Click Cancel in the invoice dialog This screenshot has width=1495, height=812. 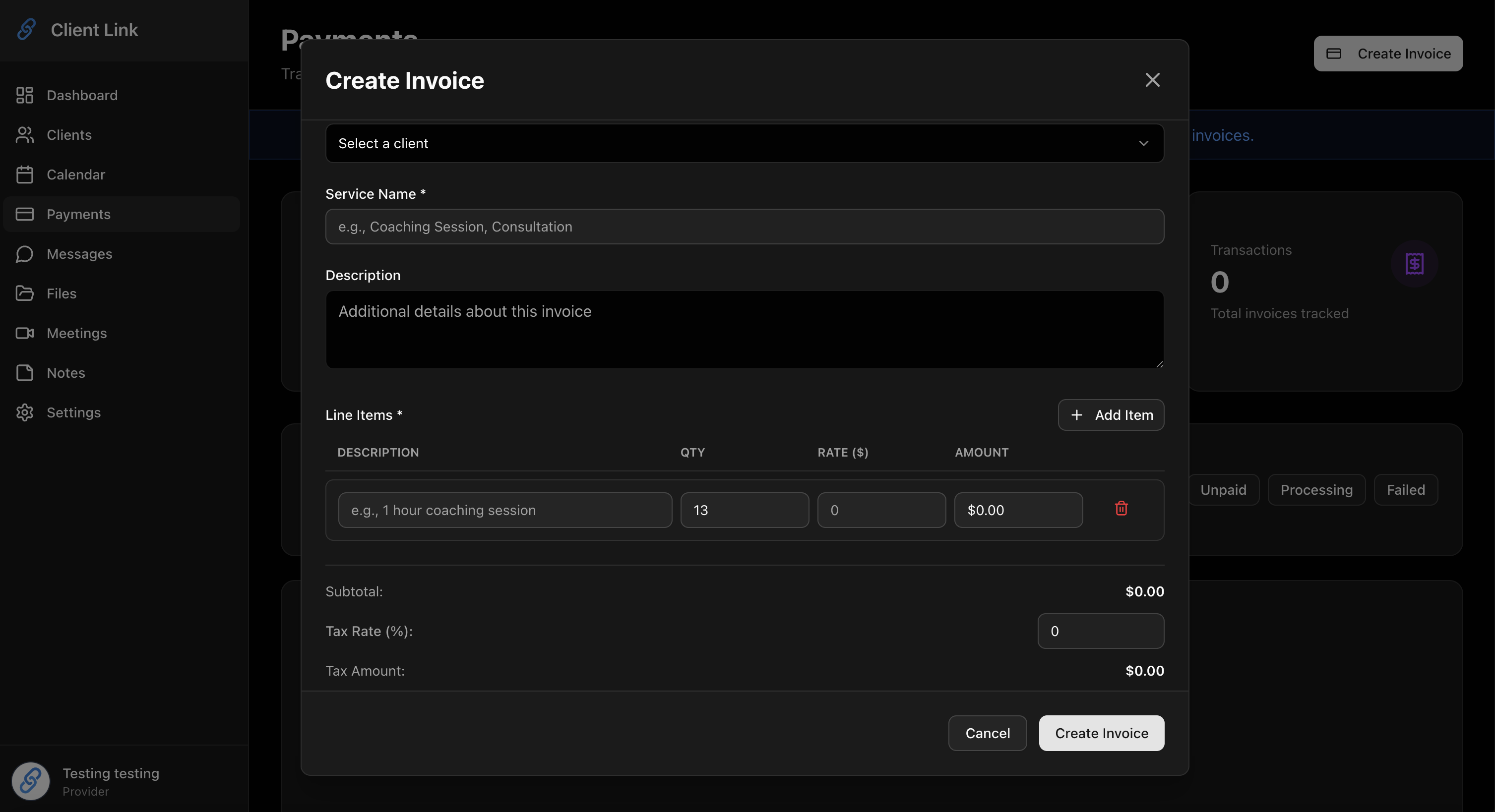(987, 733)
